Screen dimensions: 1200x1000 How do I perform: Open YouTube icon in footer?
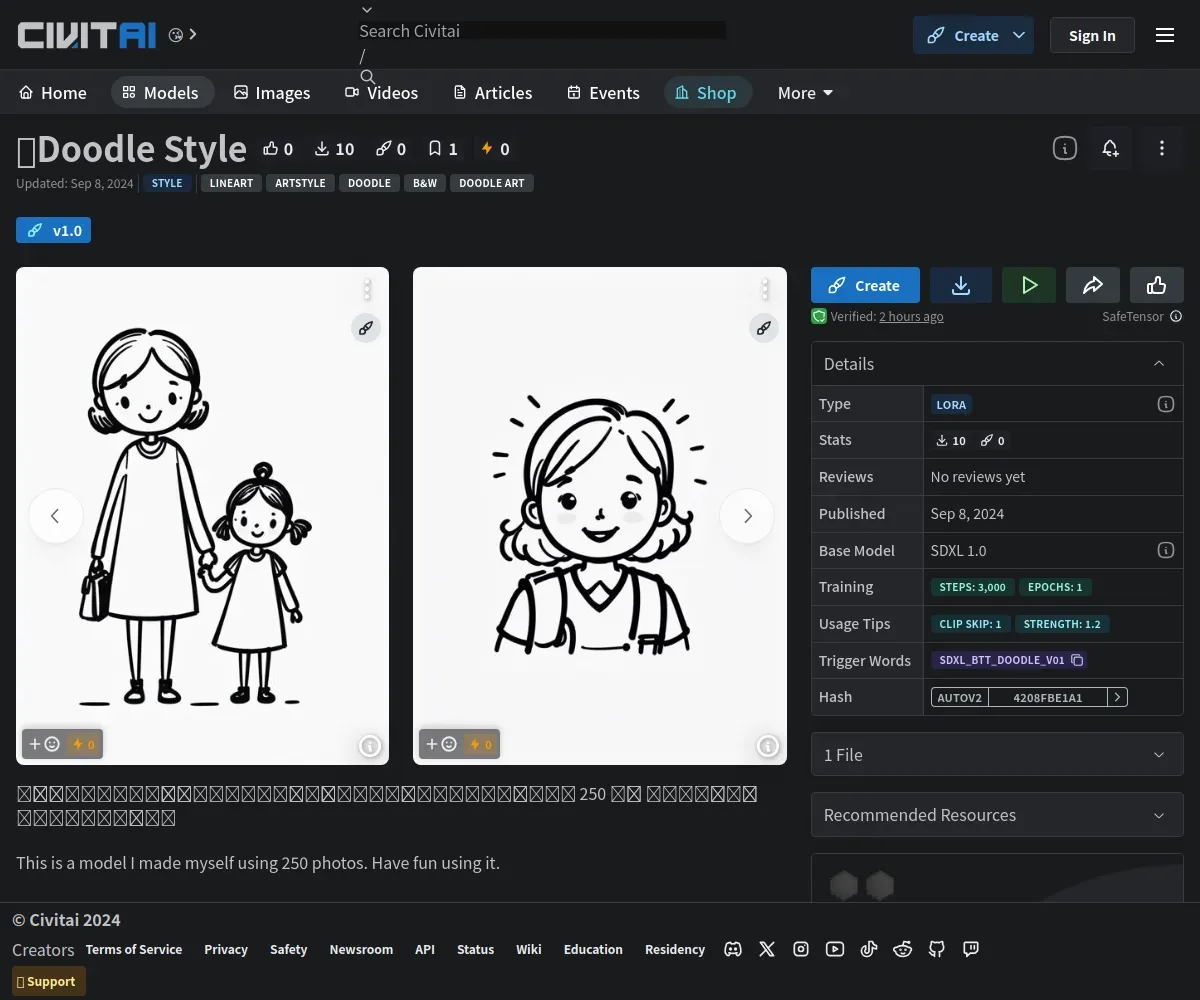[835, 949]
